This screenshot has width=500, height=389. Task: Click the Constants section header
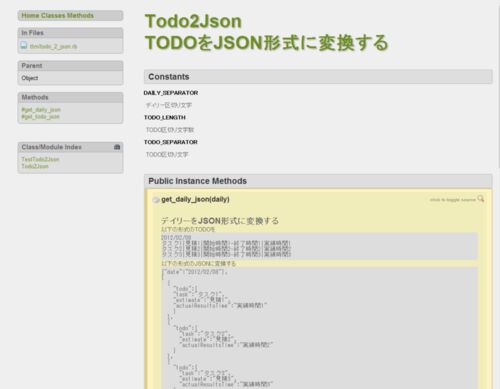coord(318,77)
